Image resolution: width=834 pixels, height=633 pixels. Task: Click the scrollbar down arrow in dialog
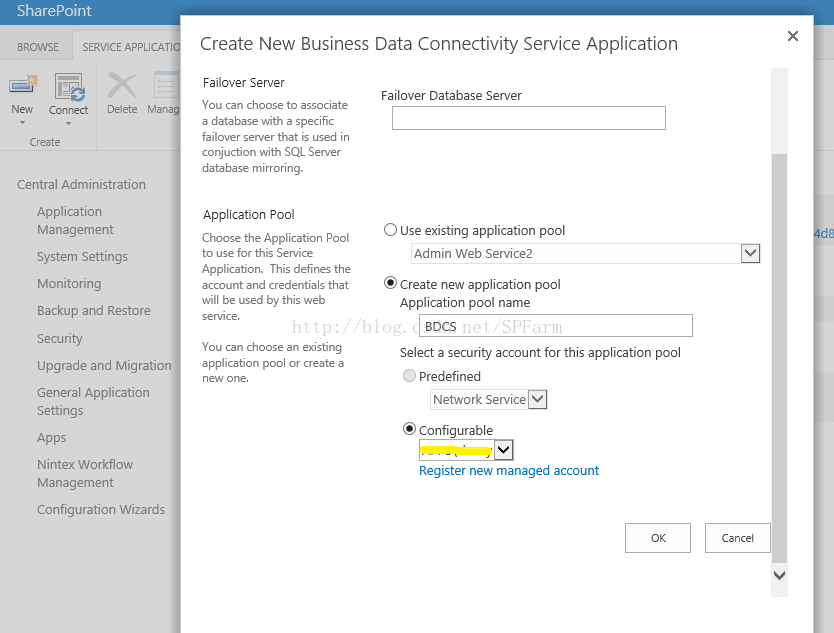point(779,576)
